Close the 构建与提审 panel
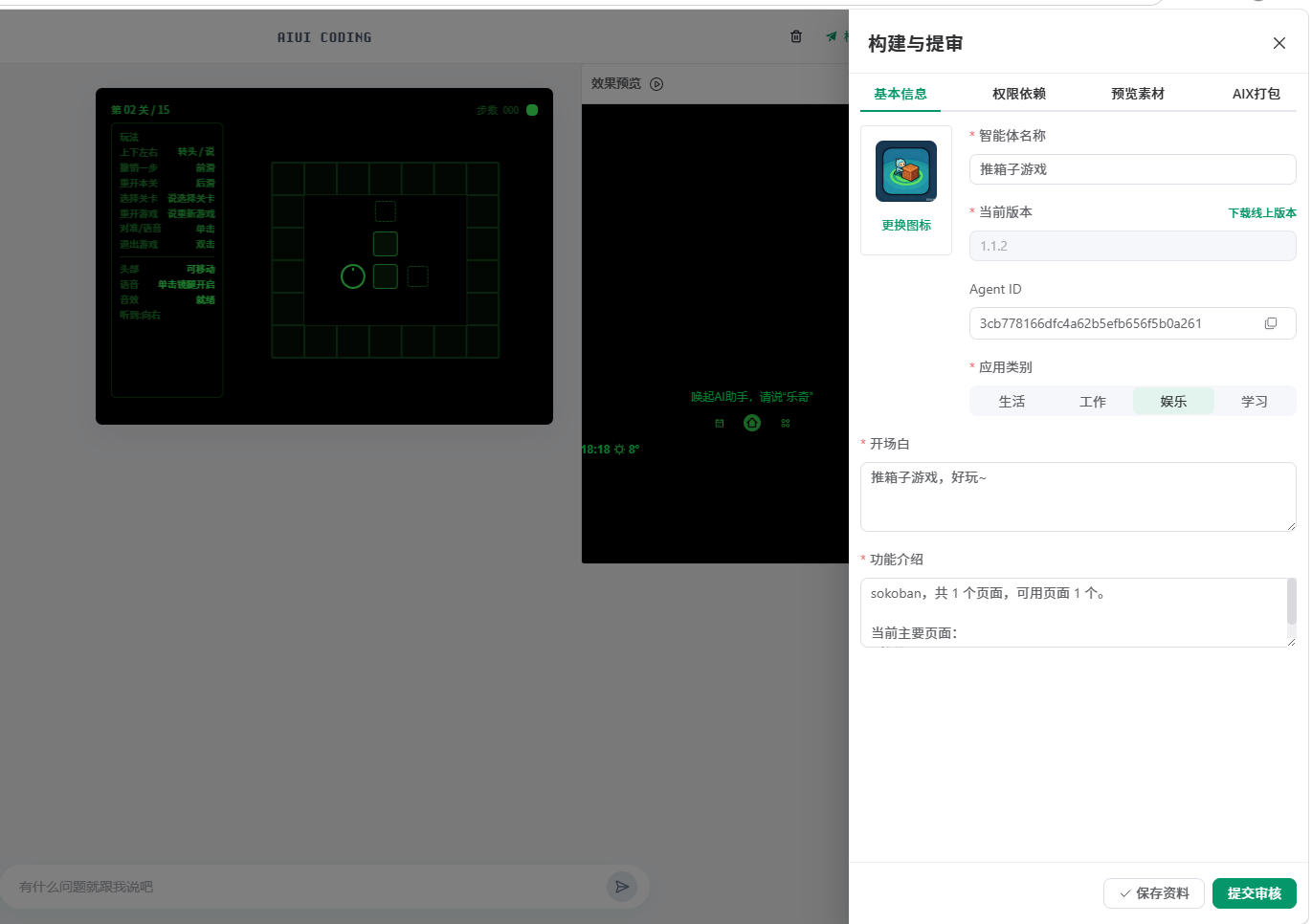 pyautogui.click(x=1279, y=43)
